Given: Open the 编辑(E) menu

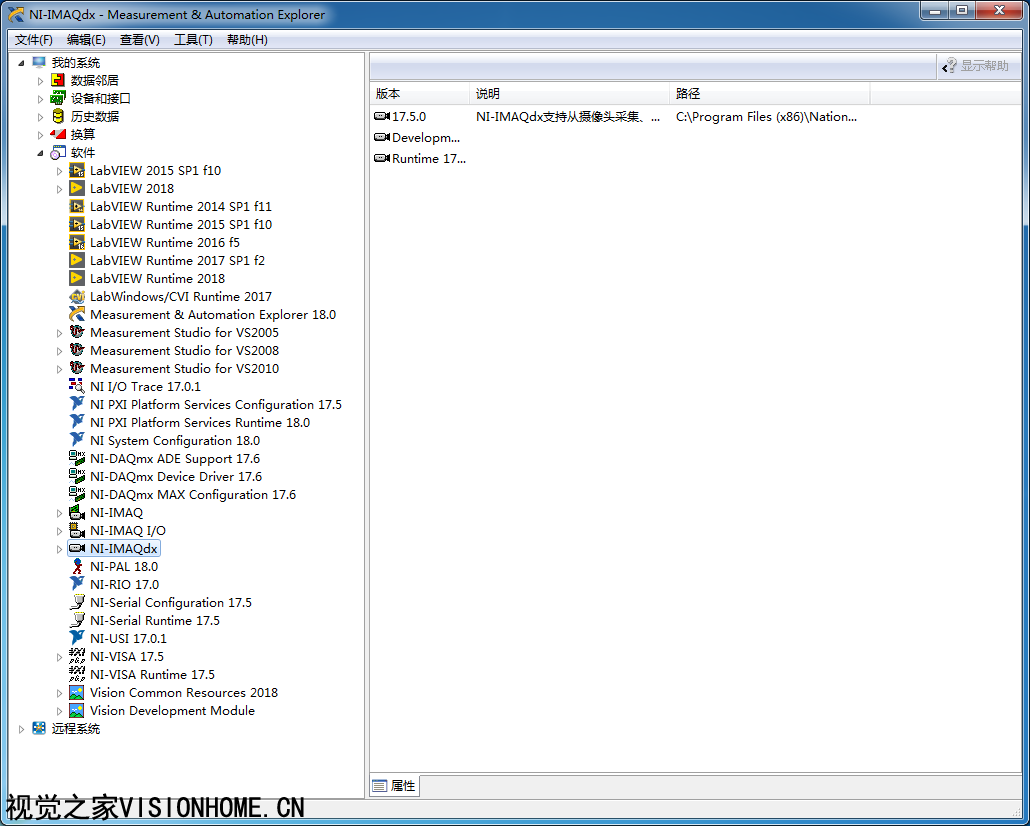Looking at the screenshot, I should 86,40.
